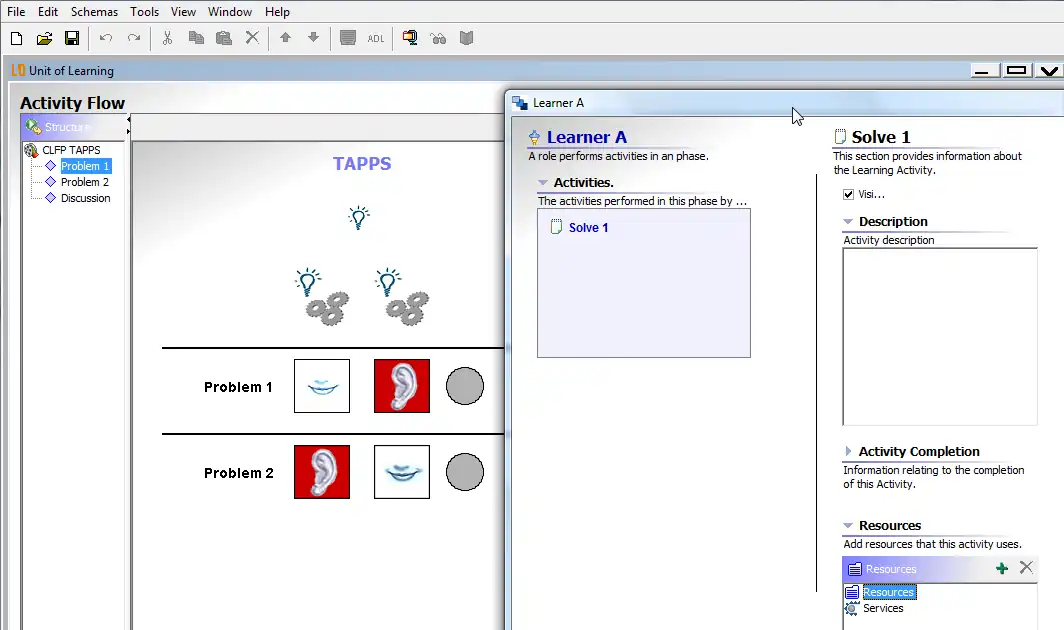Click the Save floppy disk icon

tap(72, 38)
